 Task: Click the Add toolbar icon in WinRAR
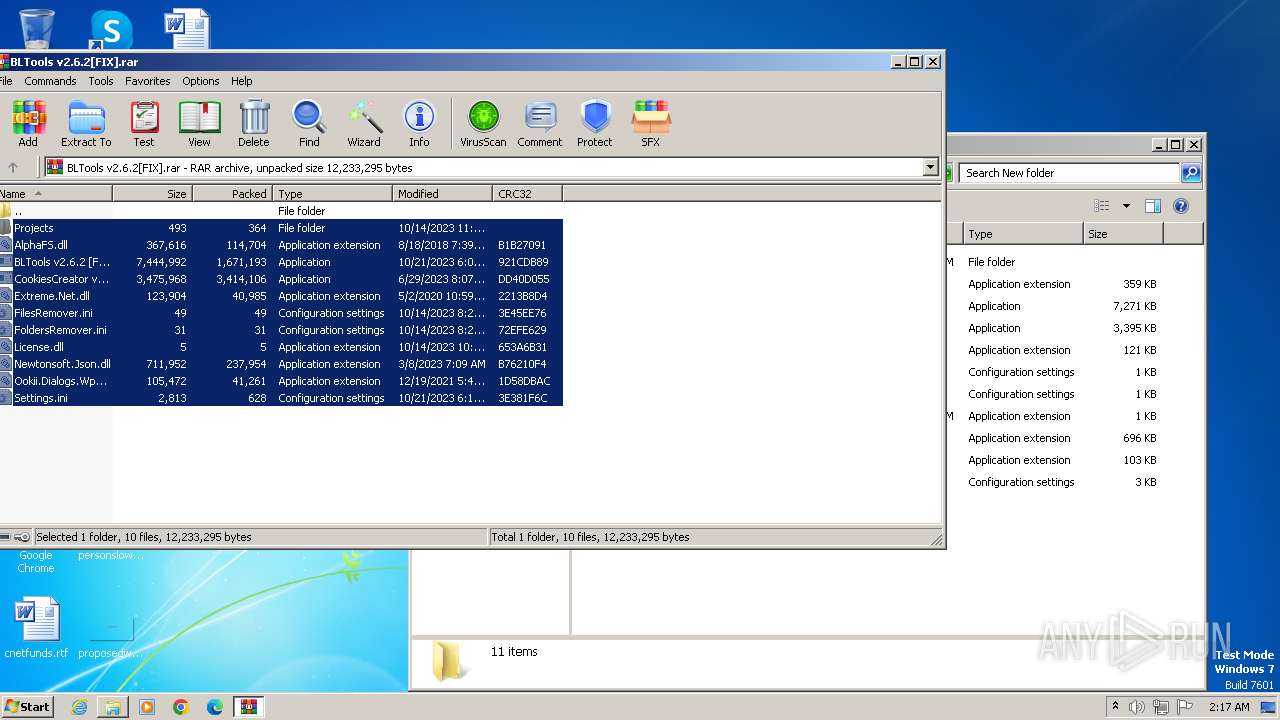point(28,124)
